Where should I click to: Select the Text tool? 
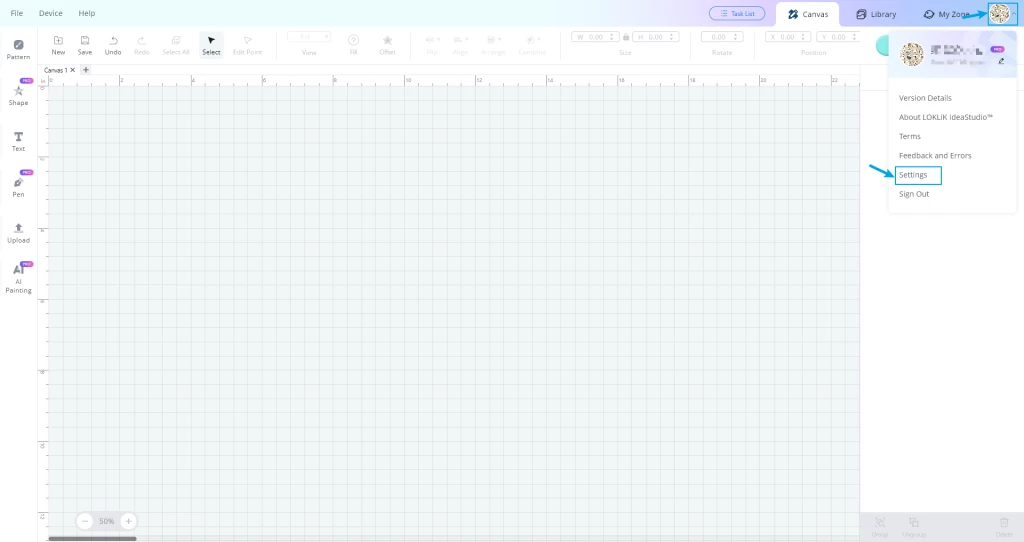pyautogui.click(x=18, y=141)
